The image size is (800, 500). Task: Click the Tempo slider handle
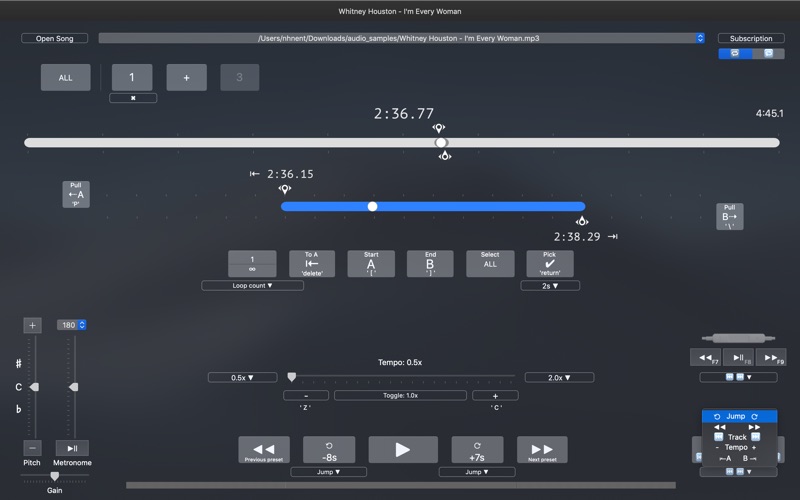pos(292,377)
